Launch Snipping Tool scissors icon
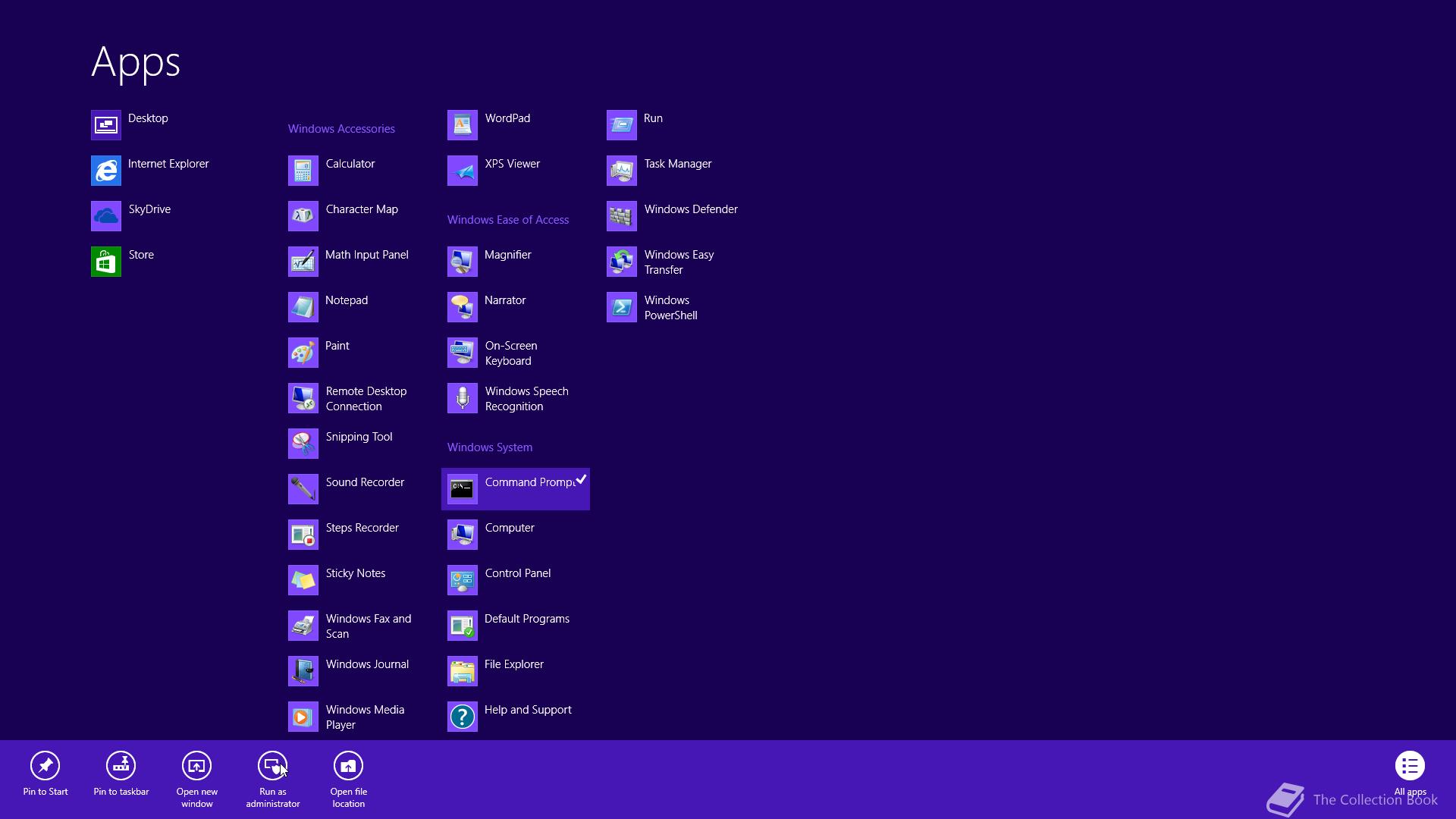The image size is (1456, 819). pyautogui.click(x=303, y=444)
